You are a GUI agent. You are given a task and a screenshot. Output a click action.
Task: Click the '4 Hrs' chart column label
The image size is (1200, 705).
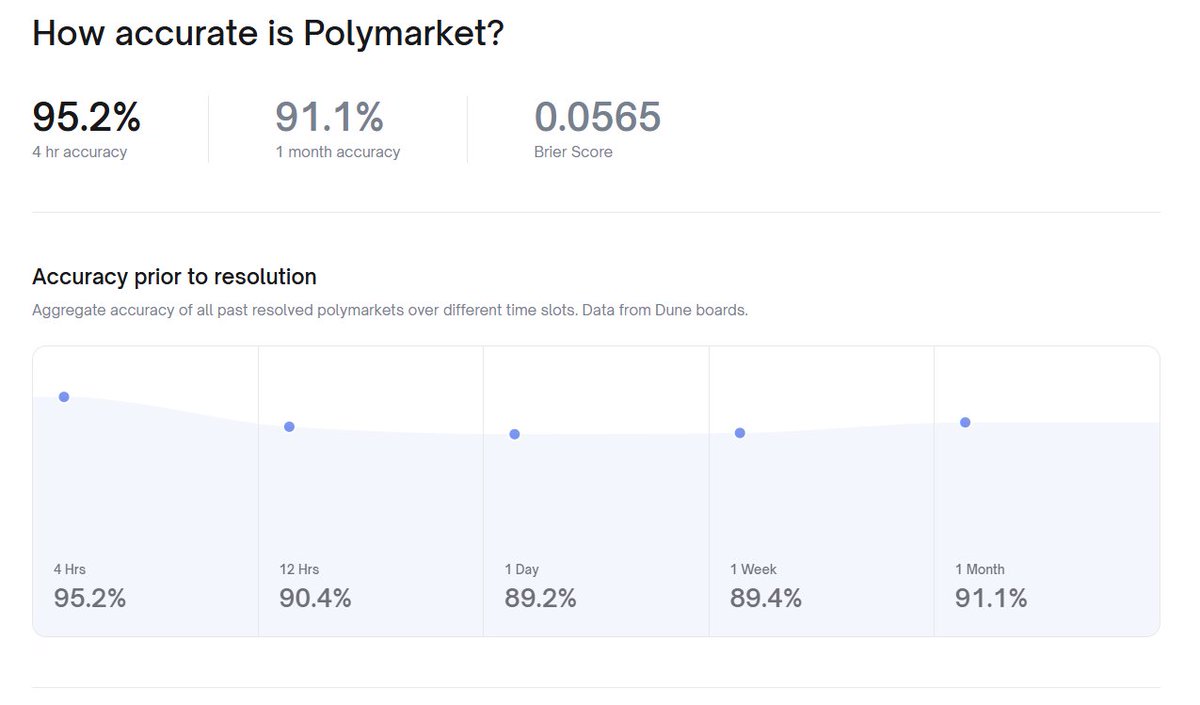[70, 569]
